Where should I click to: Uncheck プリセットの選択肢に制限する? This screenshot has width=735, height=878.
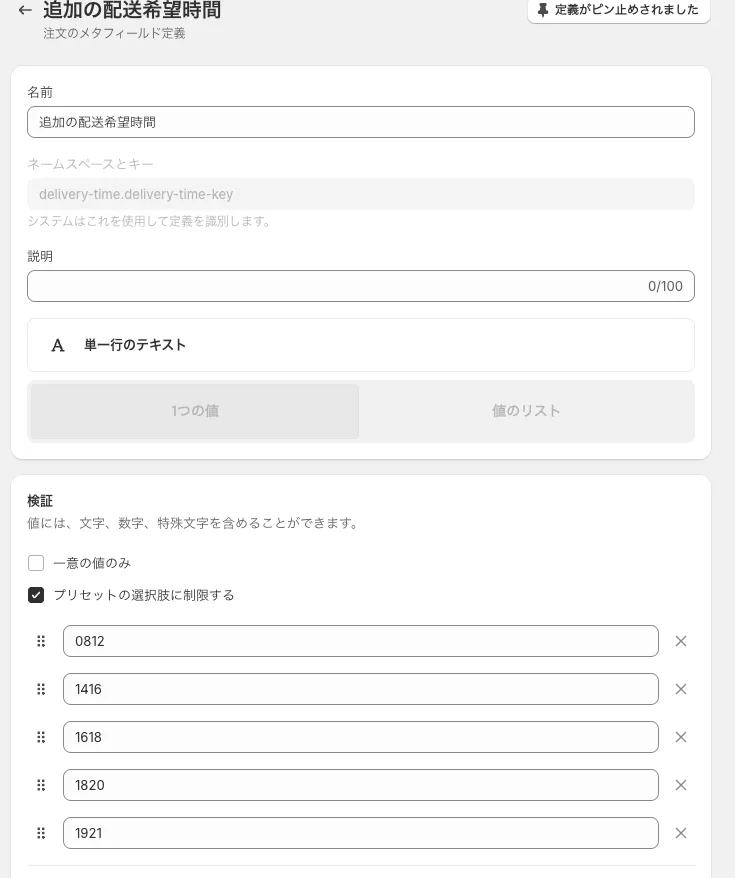coord(36,595)
